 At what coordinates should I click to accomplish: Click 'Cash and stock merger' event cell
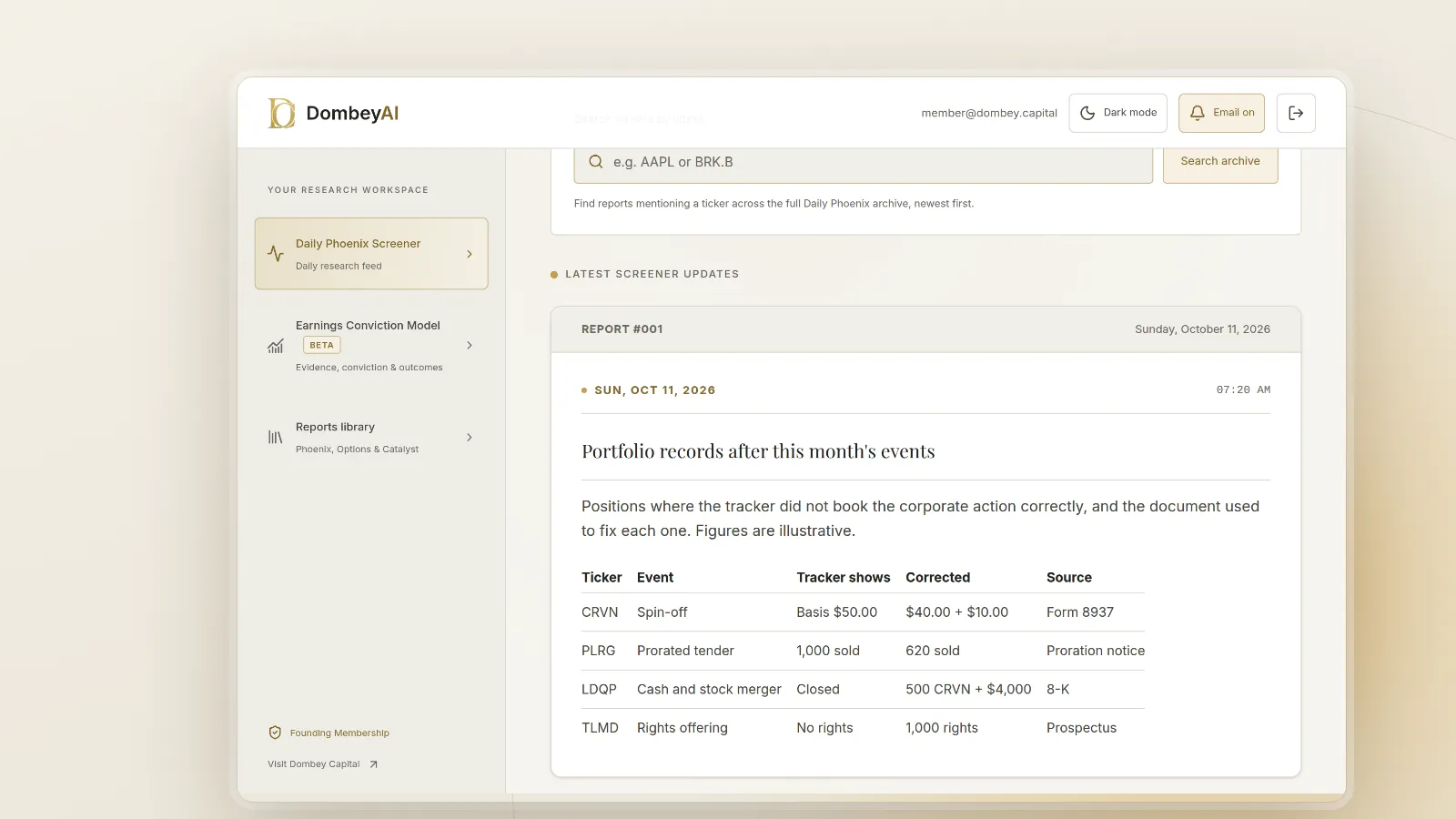click(709, 690)
